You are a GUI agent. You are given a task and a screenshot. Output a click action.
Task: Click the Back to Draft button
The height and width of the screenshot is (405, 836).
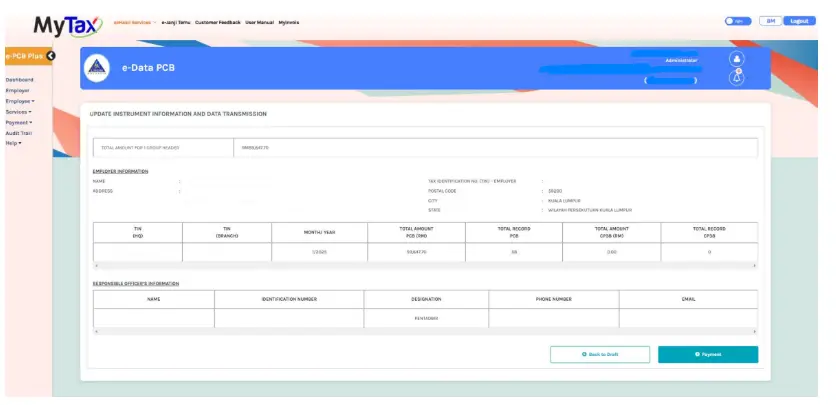[x=600, y=354]
